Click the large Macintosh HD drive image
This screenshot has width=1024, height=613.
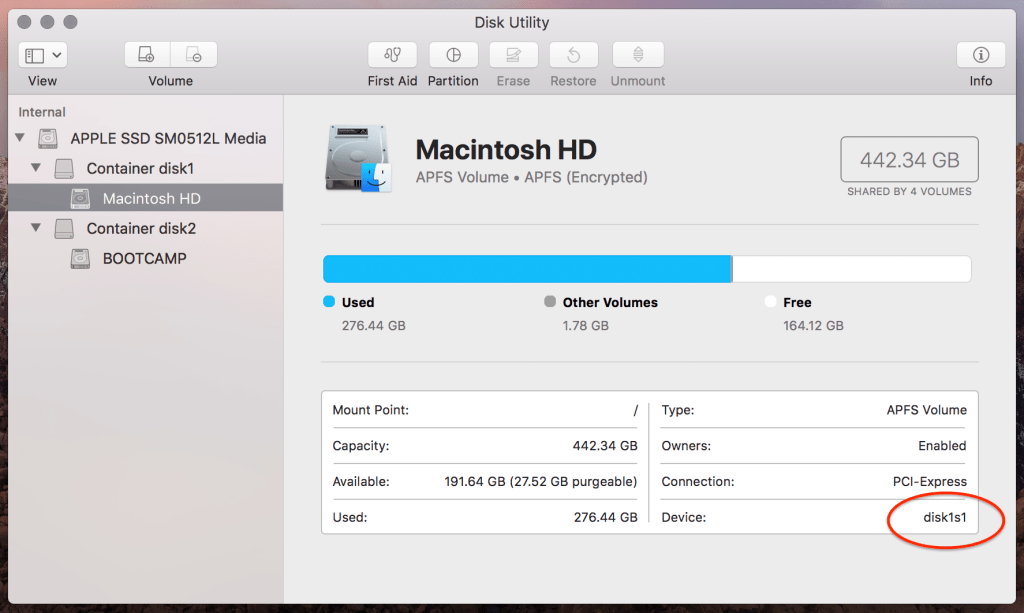pyautogui.click(x=358, y=159)
